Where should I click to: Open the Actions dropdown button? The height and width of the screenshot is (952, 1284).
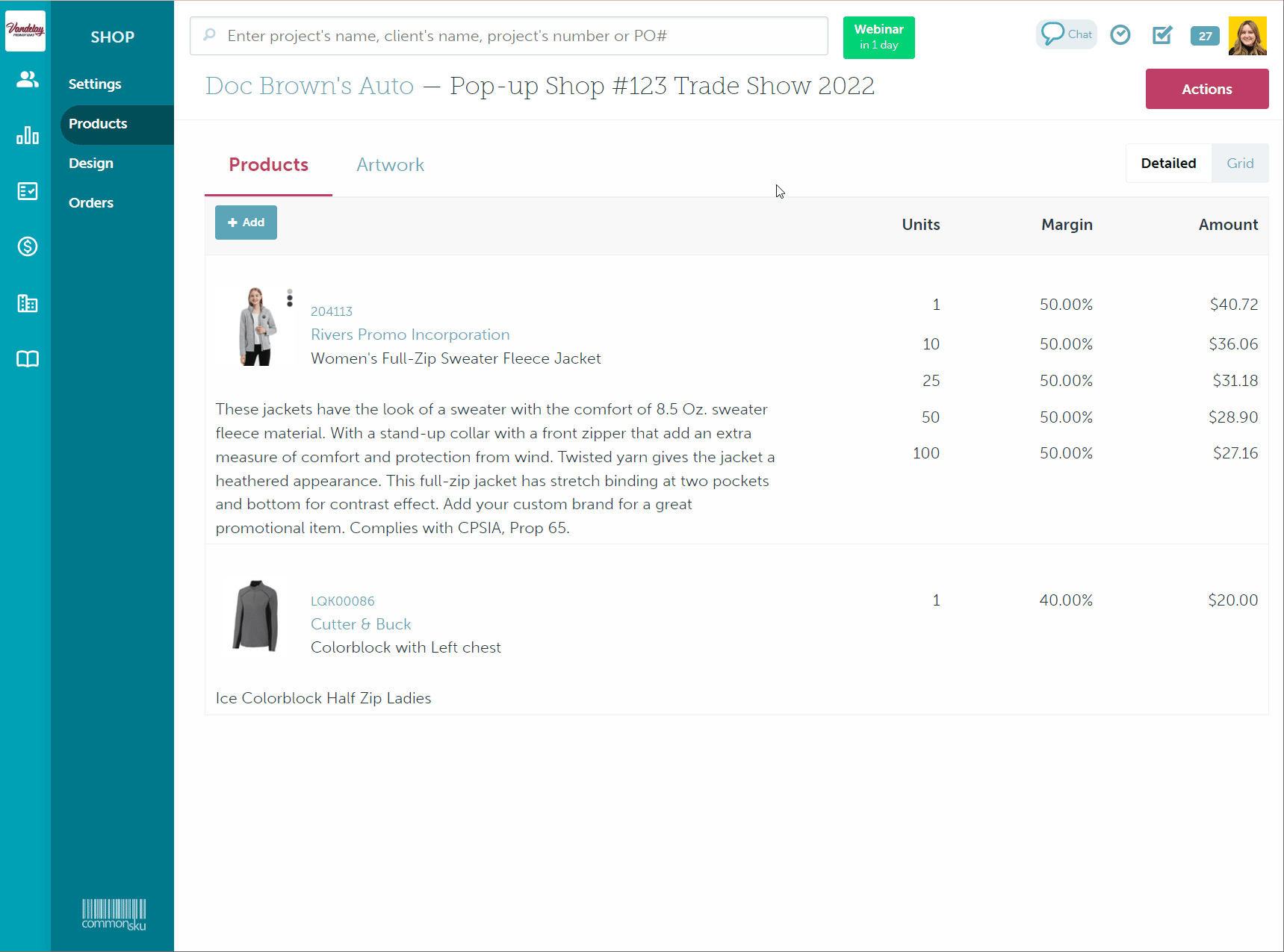(x=1206, y=89)
